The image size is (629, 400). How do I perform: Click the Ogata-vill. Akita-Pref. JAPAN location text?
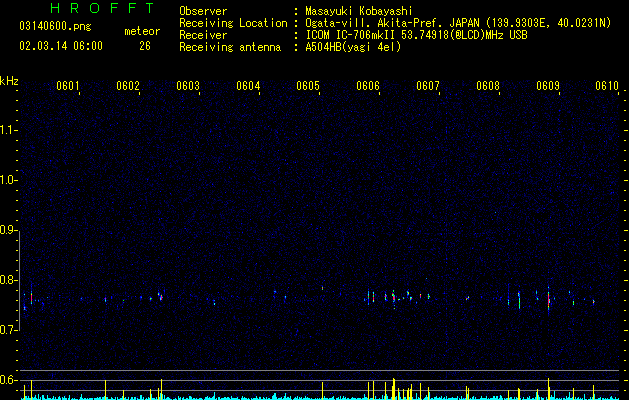(x=458, y=23)
